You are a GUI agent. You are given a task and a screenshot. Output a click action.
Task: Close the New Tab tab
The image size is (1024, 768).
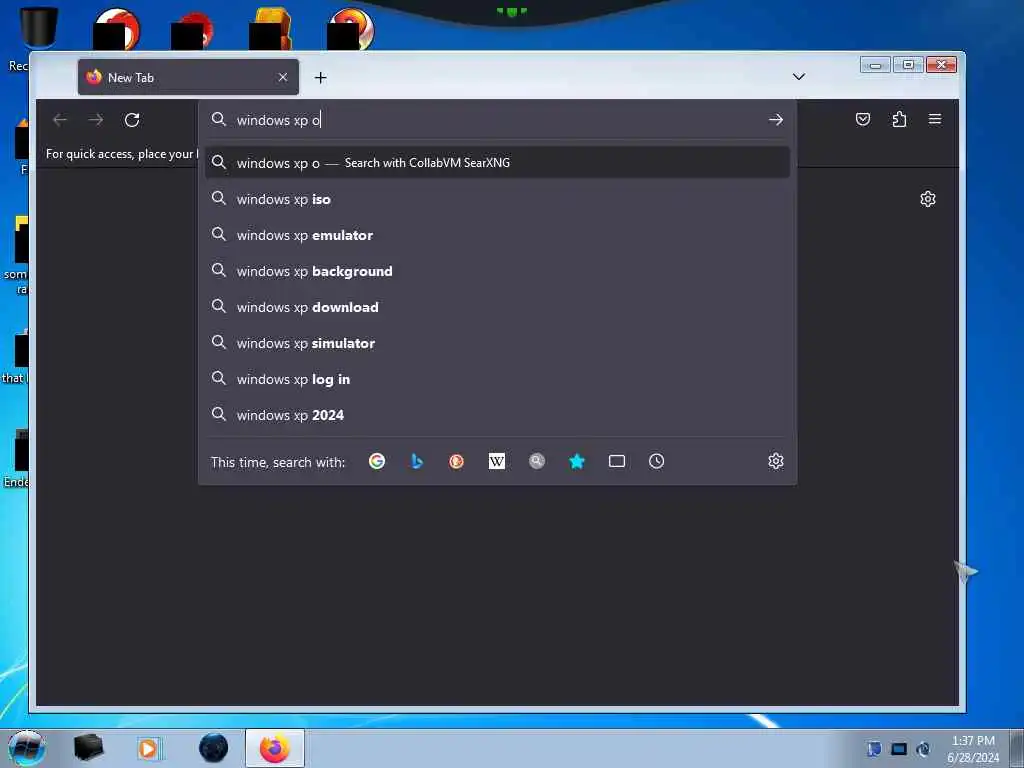point(283,77)
